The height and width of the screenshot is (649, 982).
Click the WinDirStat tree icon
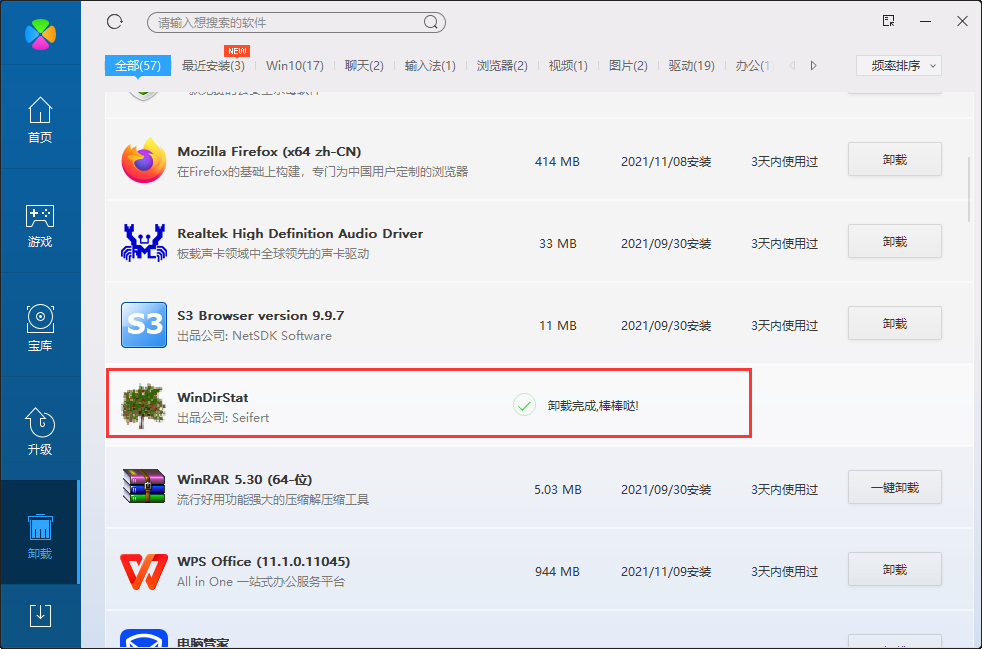point(144,406)
